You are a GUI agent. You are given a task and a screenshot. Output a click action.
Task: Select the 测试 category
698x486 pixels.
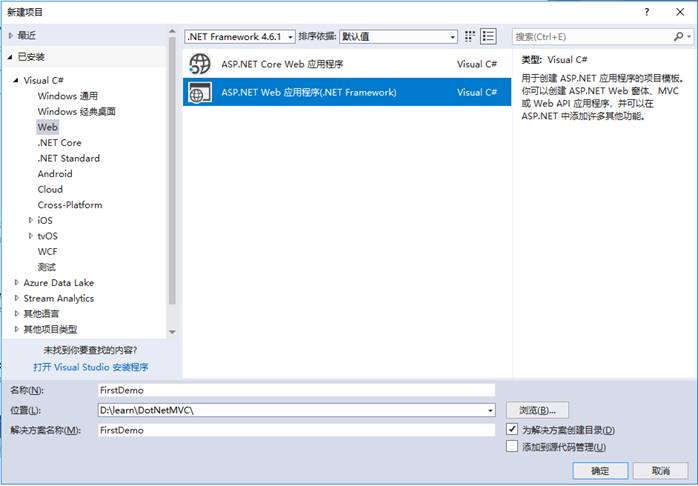click(47, 267)
